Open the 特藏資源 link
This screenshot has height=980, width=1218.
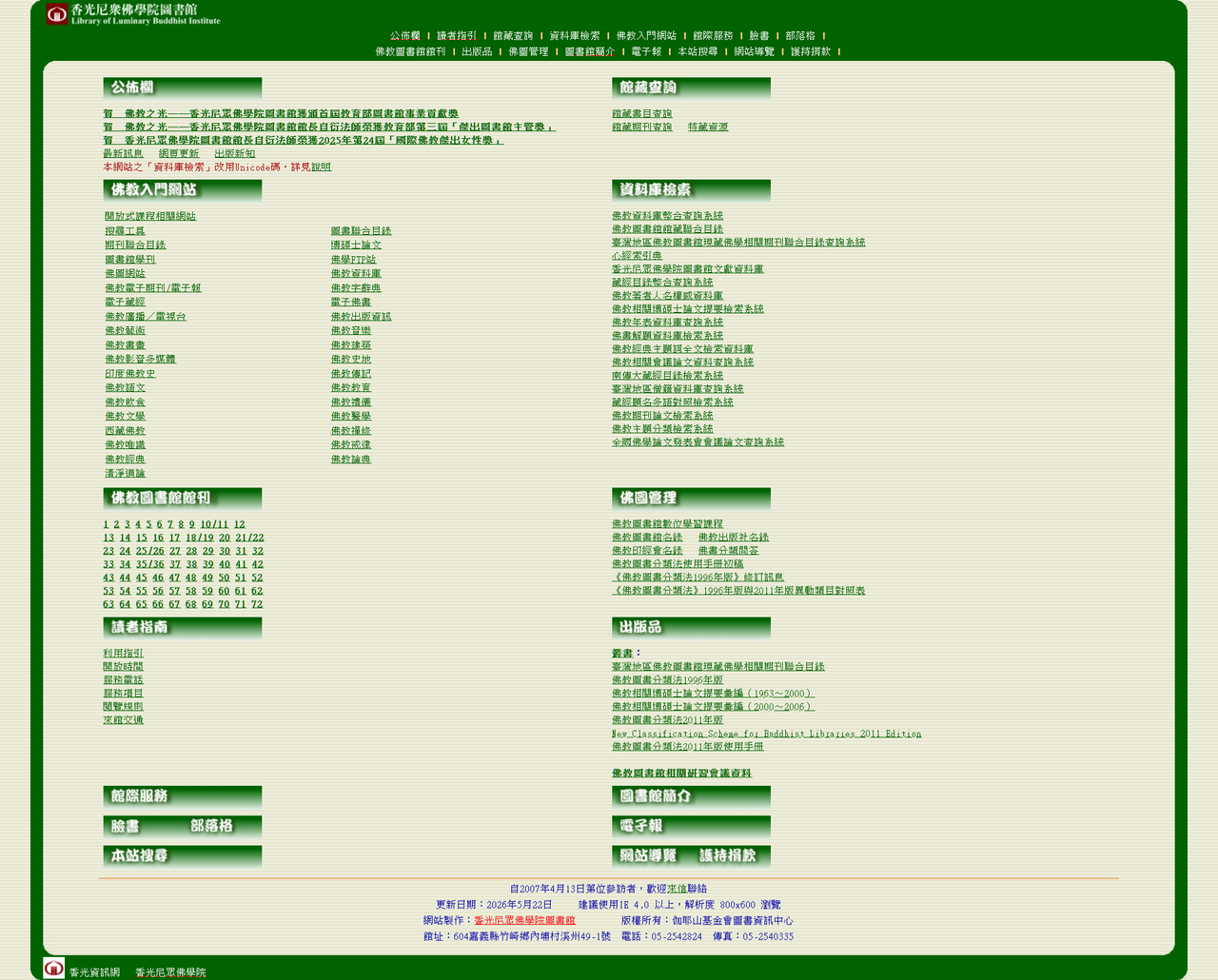pos(708,127)
